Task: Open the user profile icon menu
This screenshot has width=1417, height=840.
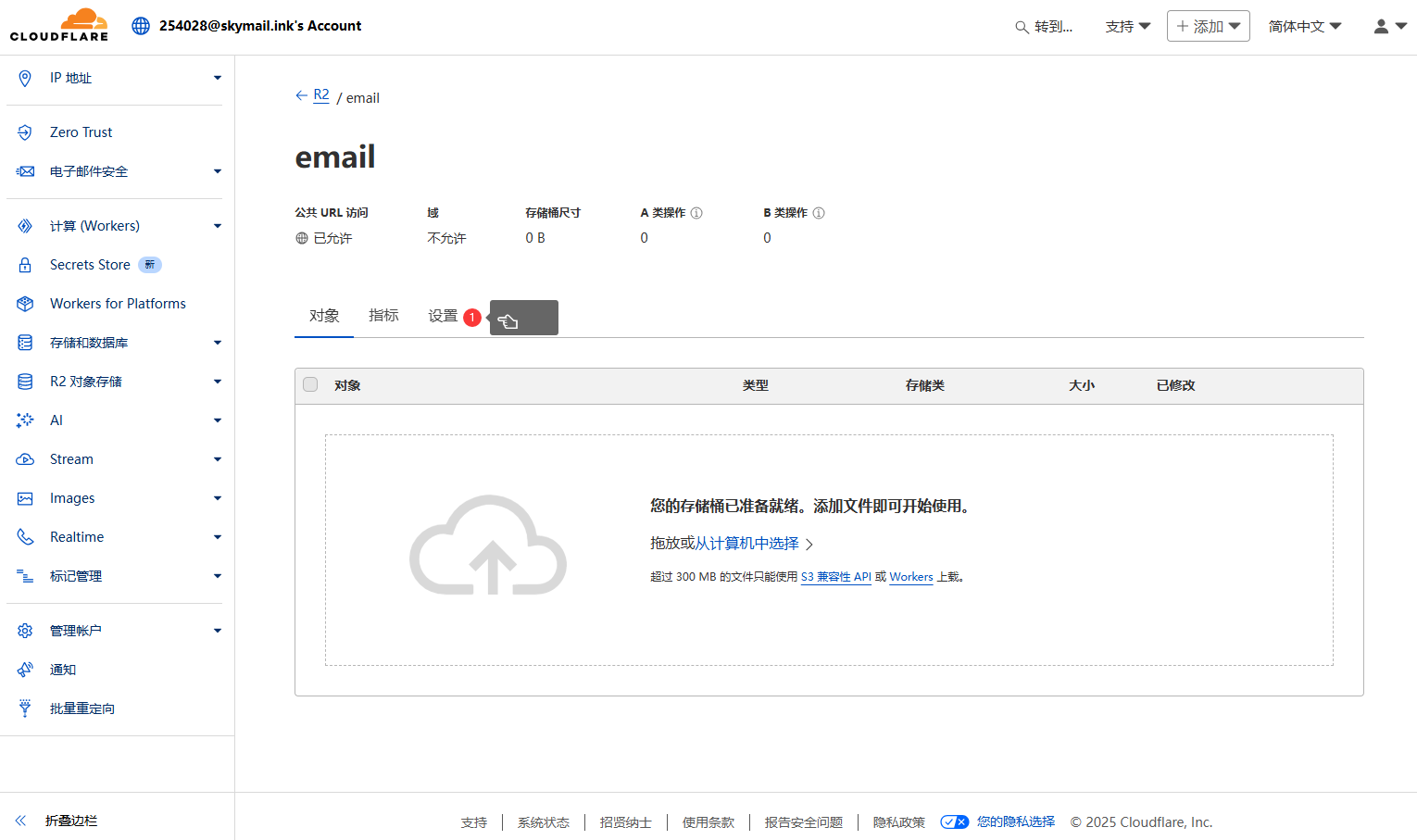Action: coord(1389,27)
